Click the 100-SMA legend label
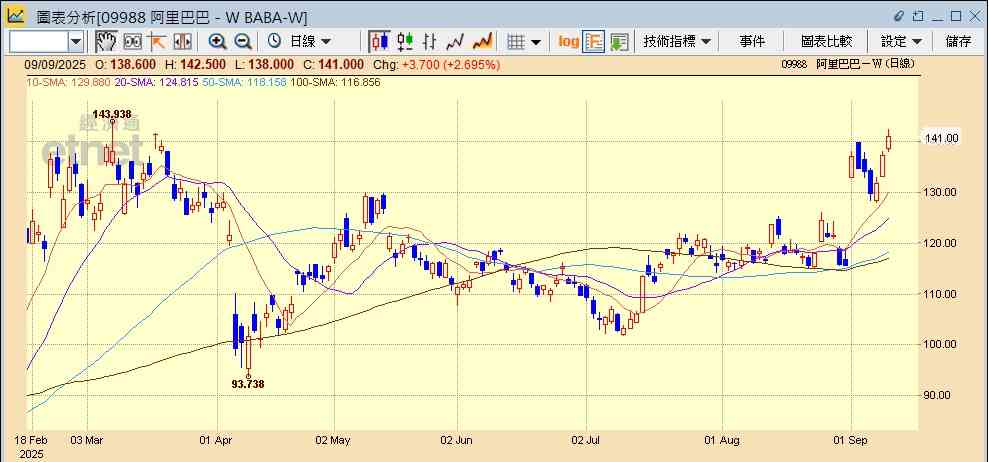The width and height of the screenshot is (989, 462). pos(335,82)
